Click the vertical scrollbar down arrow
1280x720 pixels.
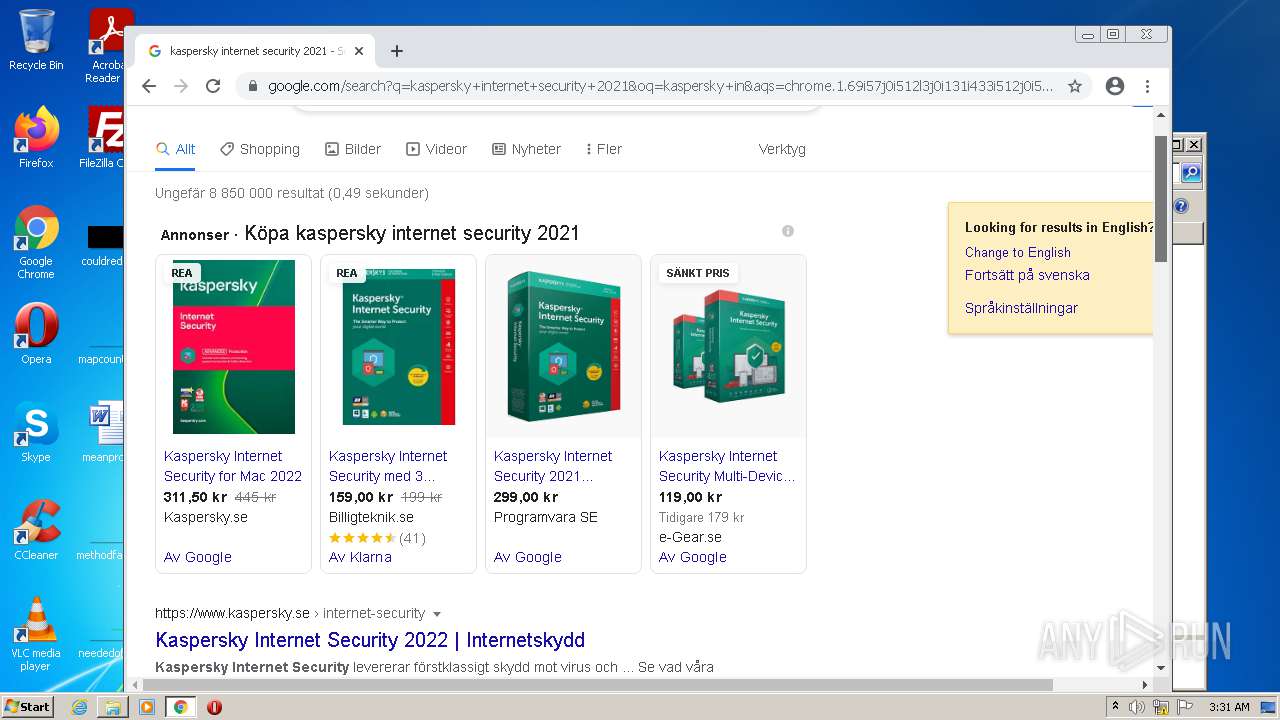(x=1161, y=668)
